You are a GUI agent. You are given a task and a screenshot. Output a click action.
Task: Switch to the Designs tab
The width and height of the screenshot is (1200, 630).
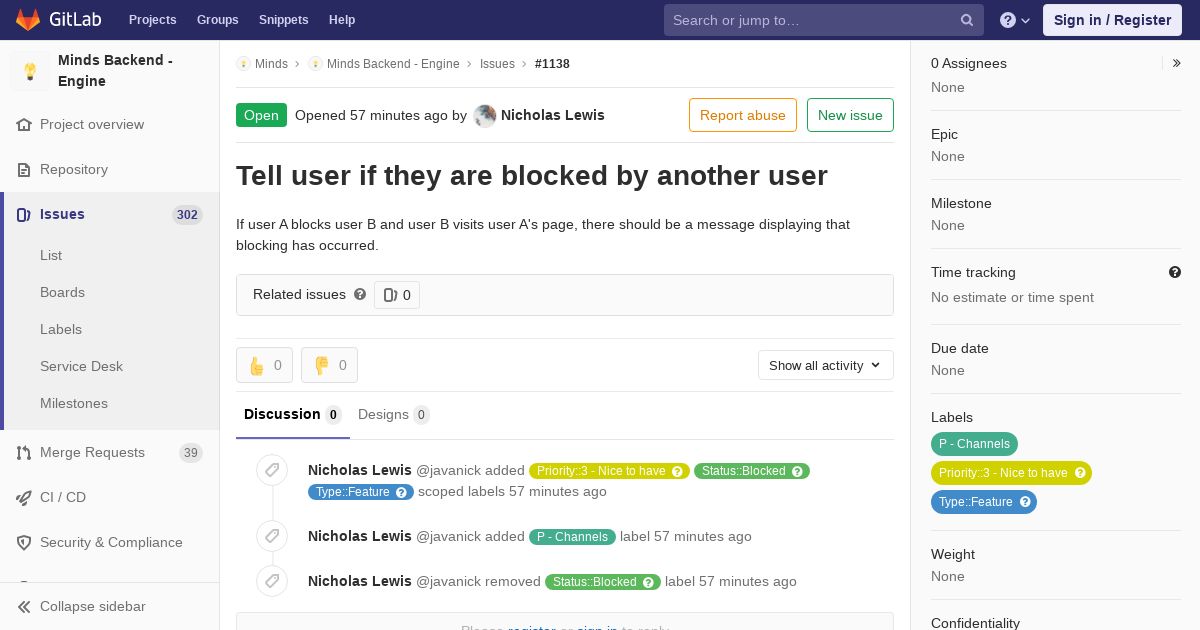tap(394, 415)
